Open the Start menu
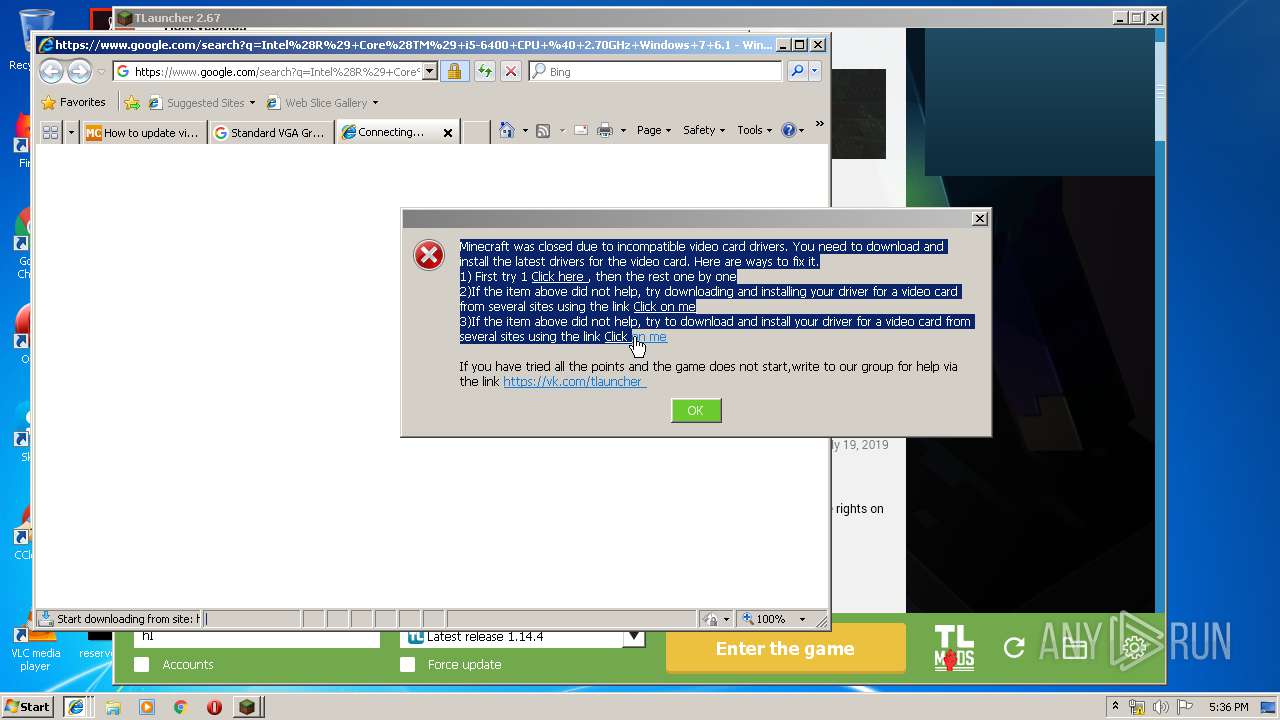Viewport: 1280px width, 720px height. pyautogui.click(x=28, y=707)
